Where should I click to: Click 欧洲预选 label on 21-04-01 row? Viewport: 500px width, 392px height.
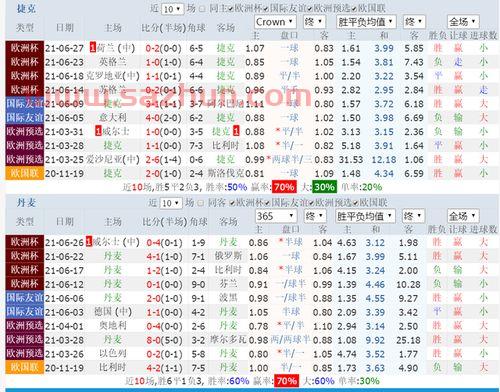(x=25, y=326)
